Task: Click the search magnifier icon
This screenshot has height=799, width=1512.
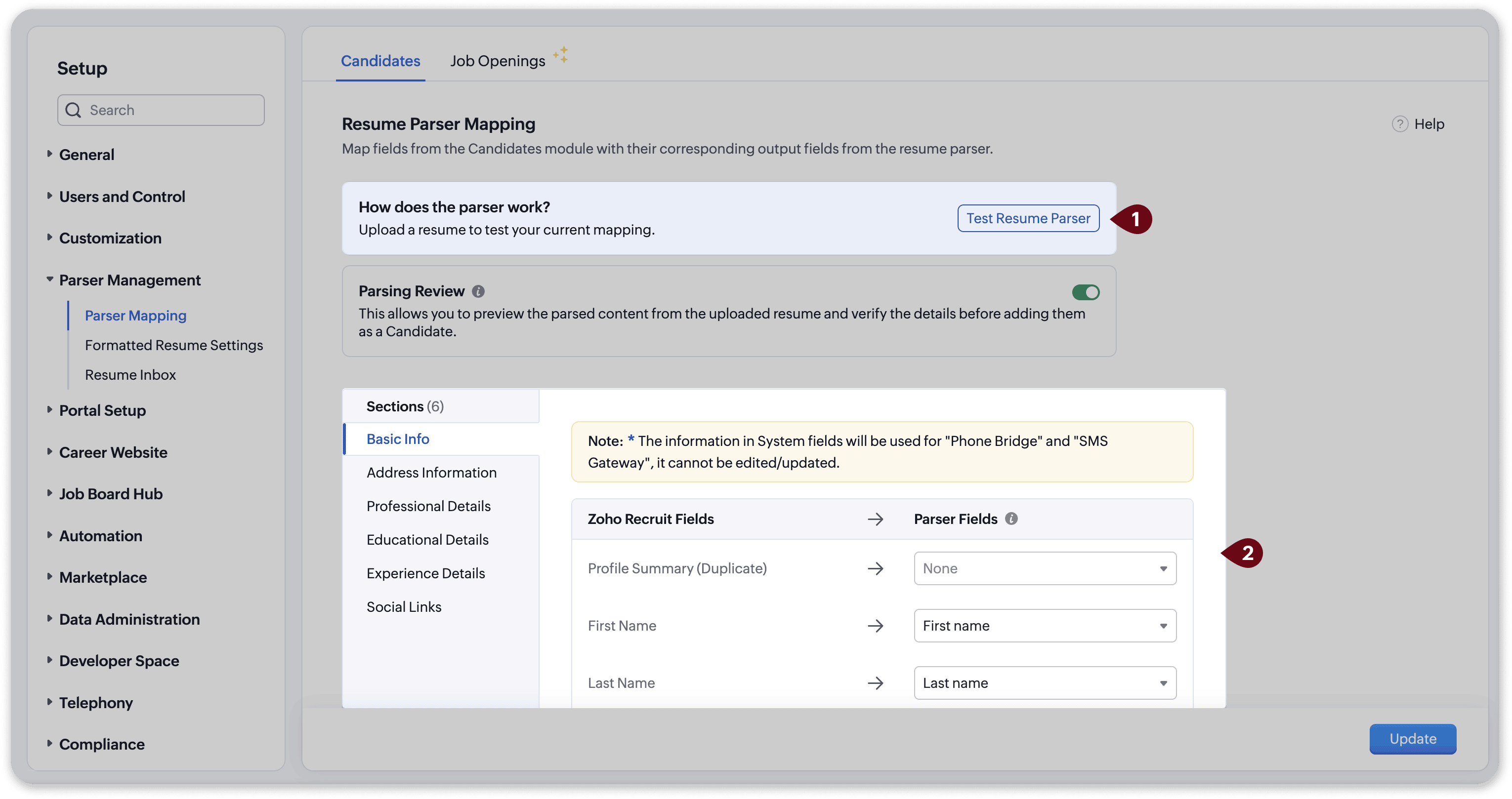Action: tap(73, 110)
